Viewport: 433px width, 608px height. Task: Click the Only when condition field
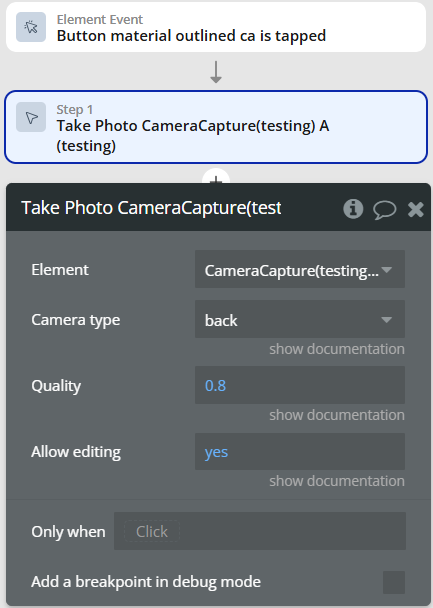pyautogui.click(x=260, y=531)
